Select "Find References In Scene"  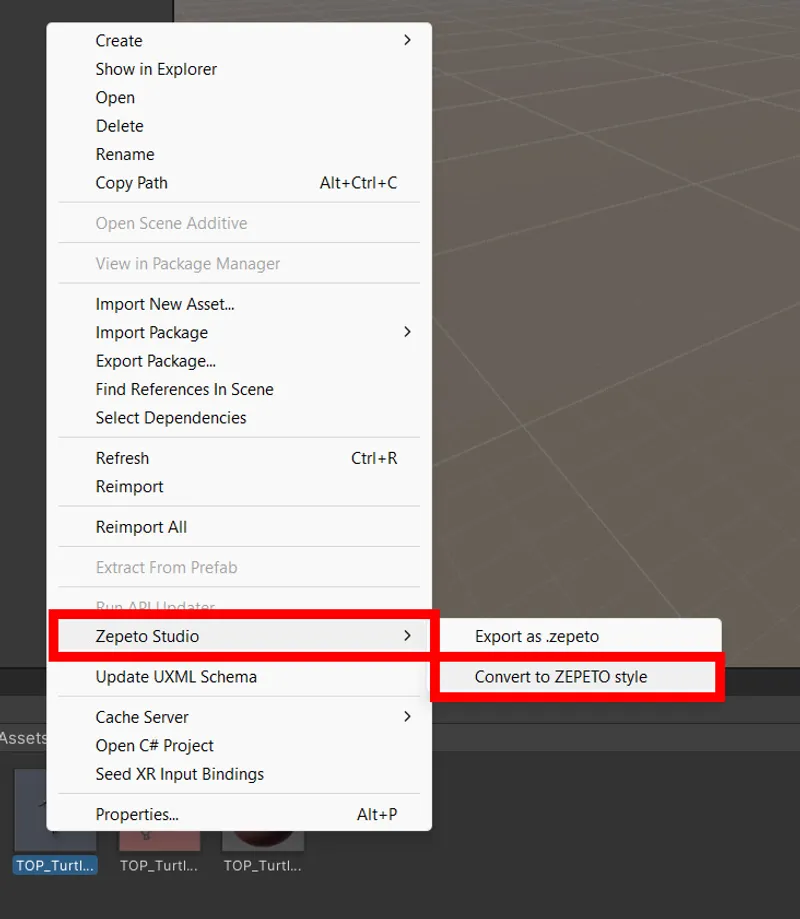184,389
